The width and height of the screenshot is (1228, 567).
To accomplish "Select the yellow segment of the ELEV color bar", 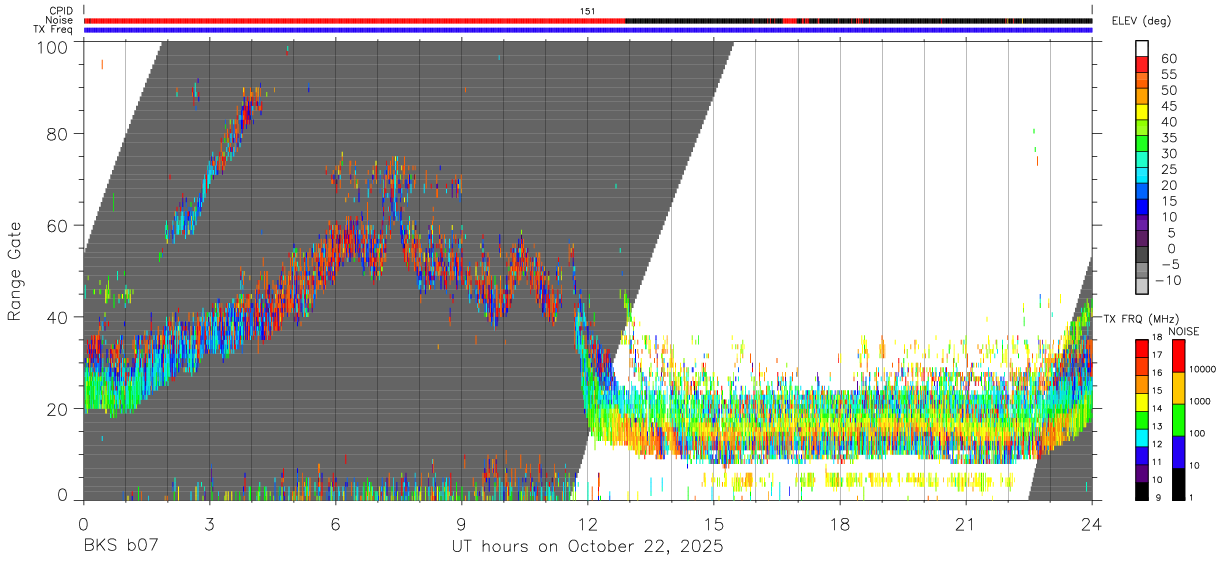I will point(1142,112).
